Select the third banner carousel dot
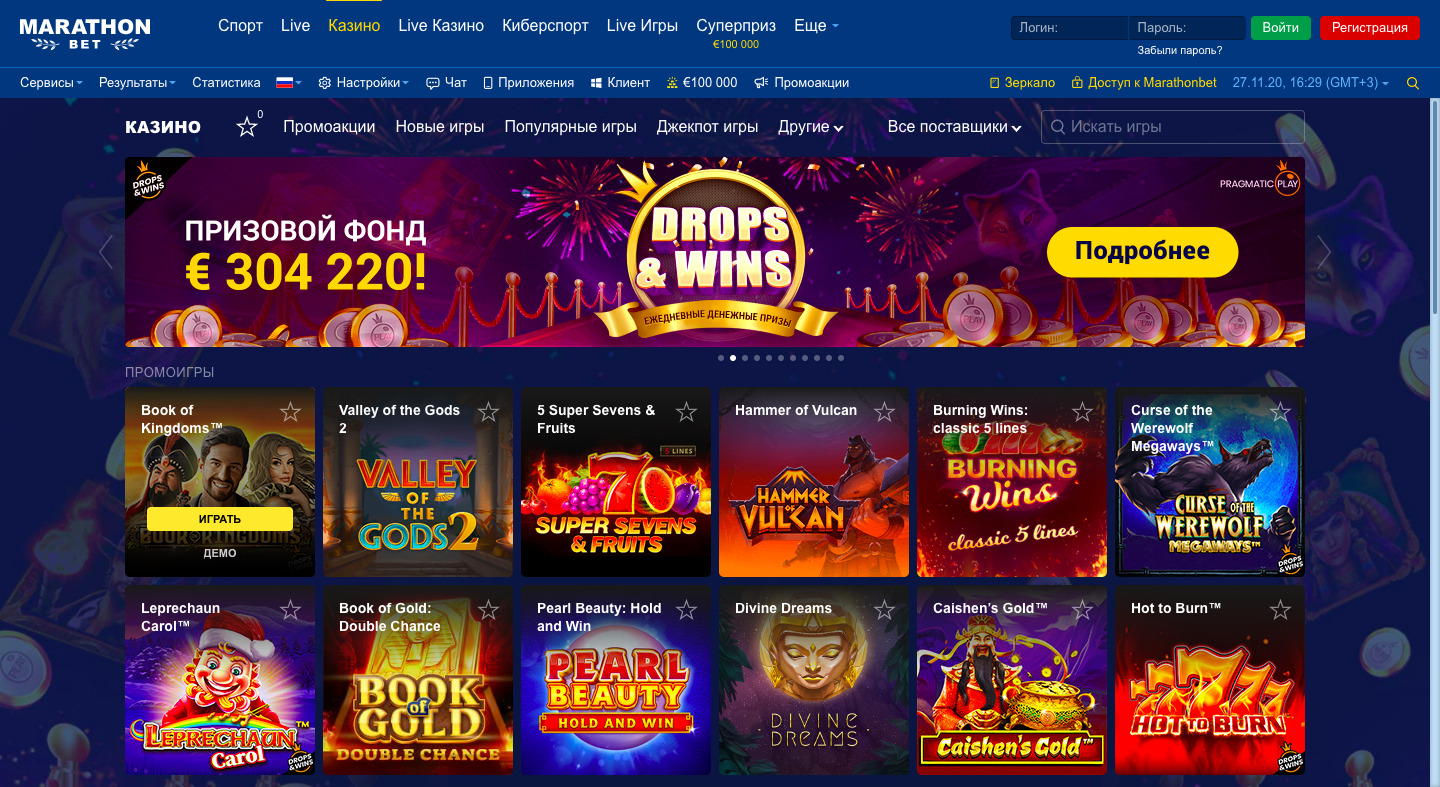Image resolution: width=1440 pixels, height=787 pixels. (x=745, y=357)
